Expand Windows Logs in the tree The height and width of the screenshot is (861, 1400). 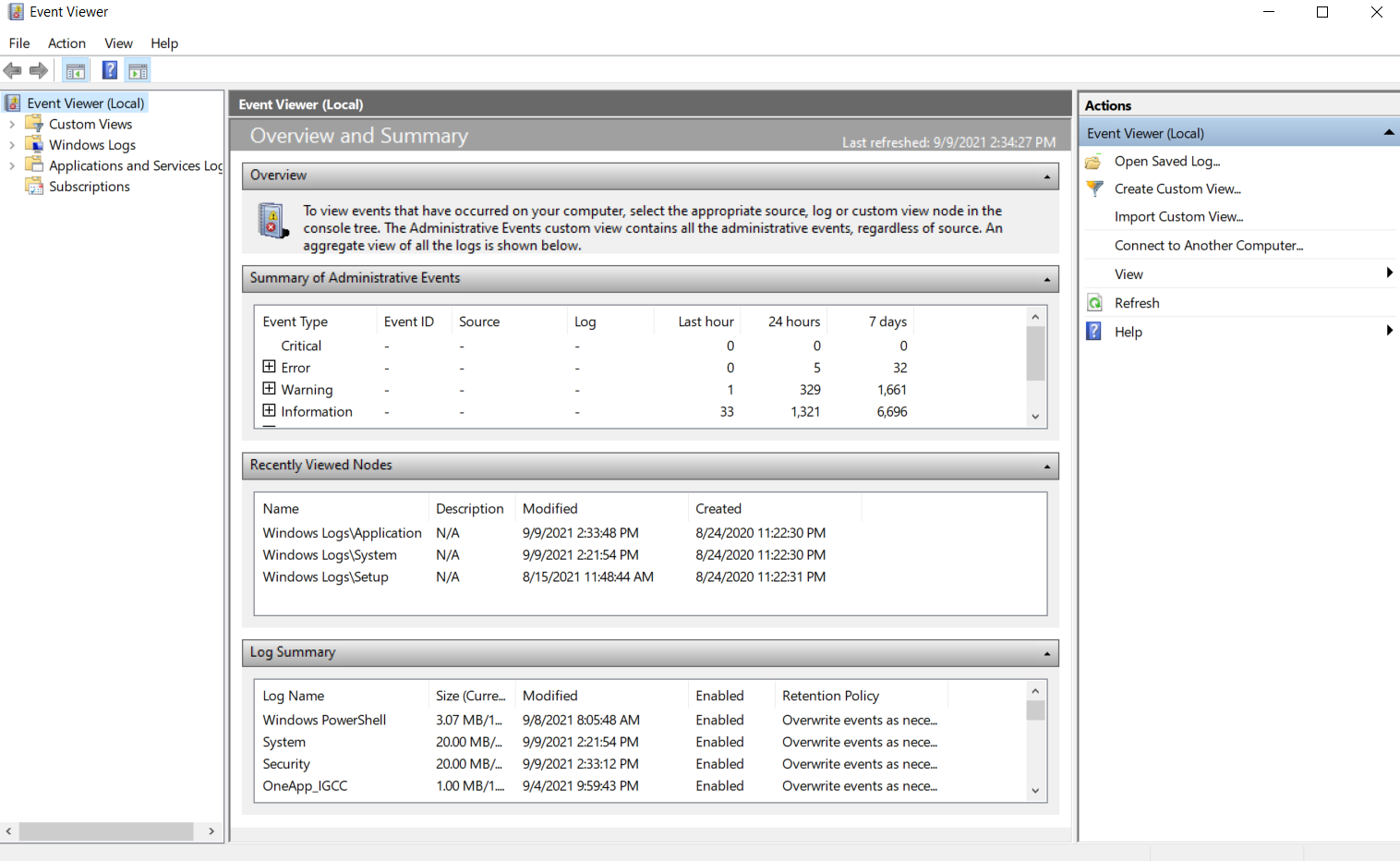[x=13, y=144]
